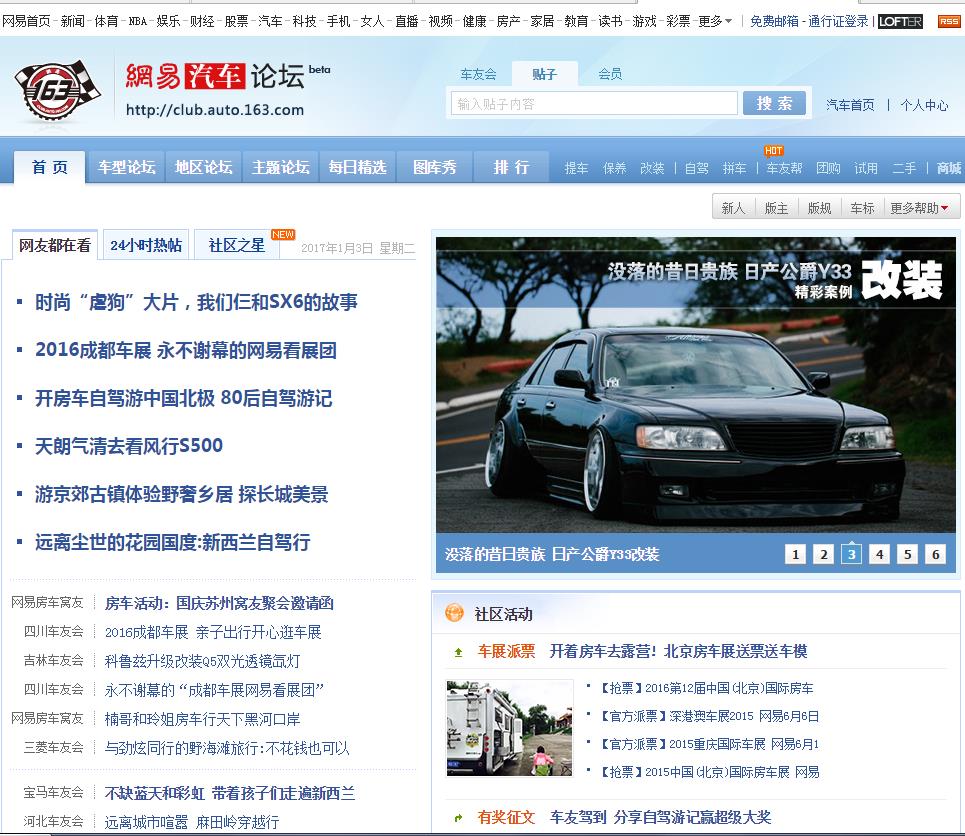Open the 有奖征文 activity link
Image resolution: width=965 pixels, height=836 pixels.
[507, 818]
